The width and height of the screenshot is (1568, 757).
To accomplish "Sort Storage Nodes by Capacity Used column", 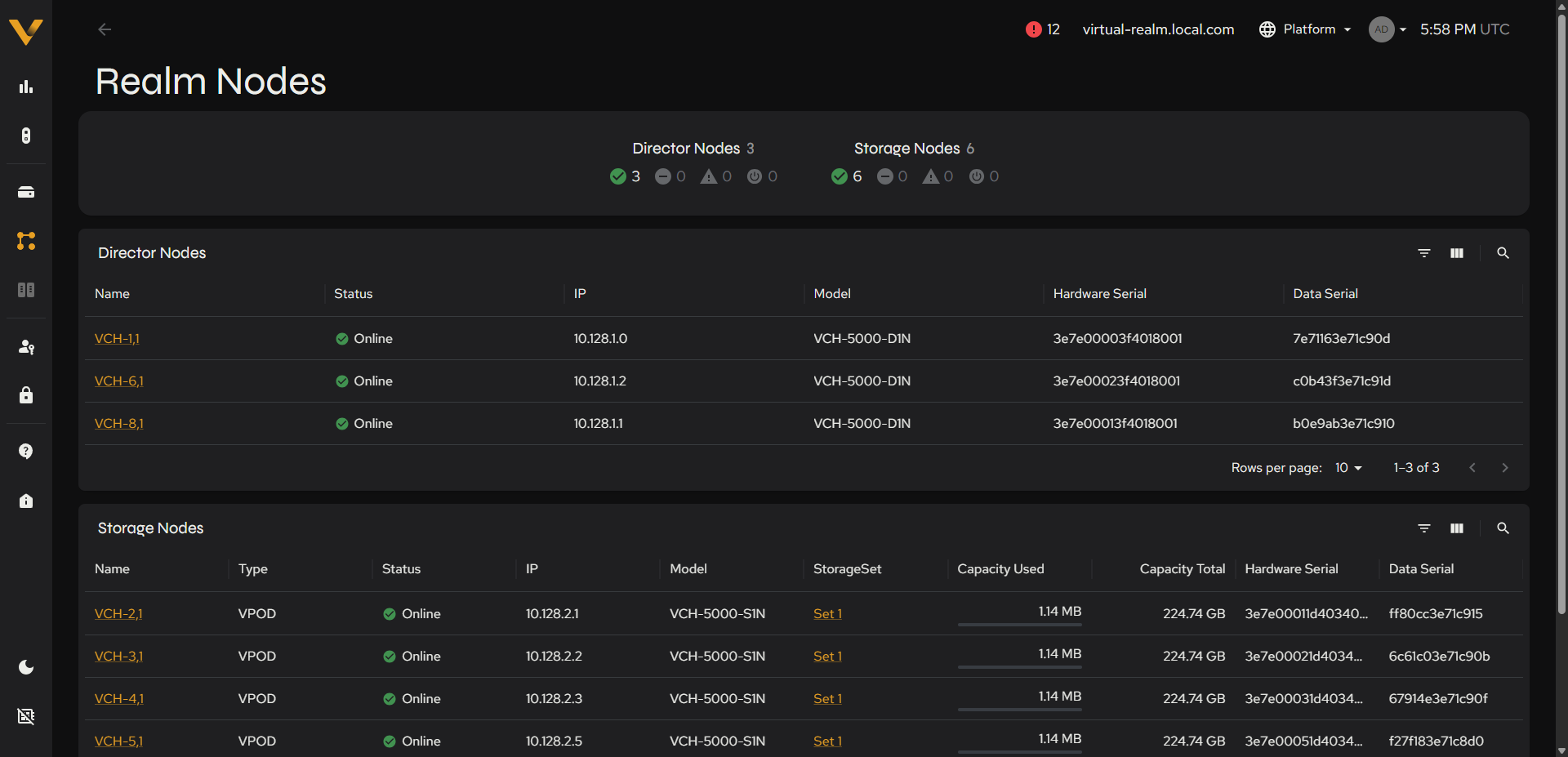I will [1000, 569].
